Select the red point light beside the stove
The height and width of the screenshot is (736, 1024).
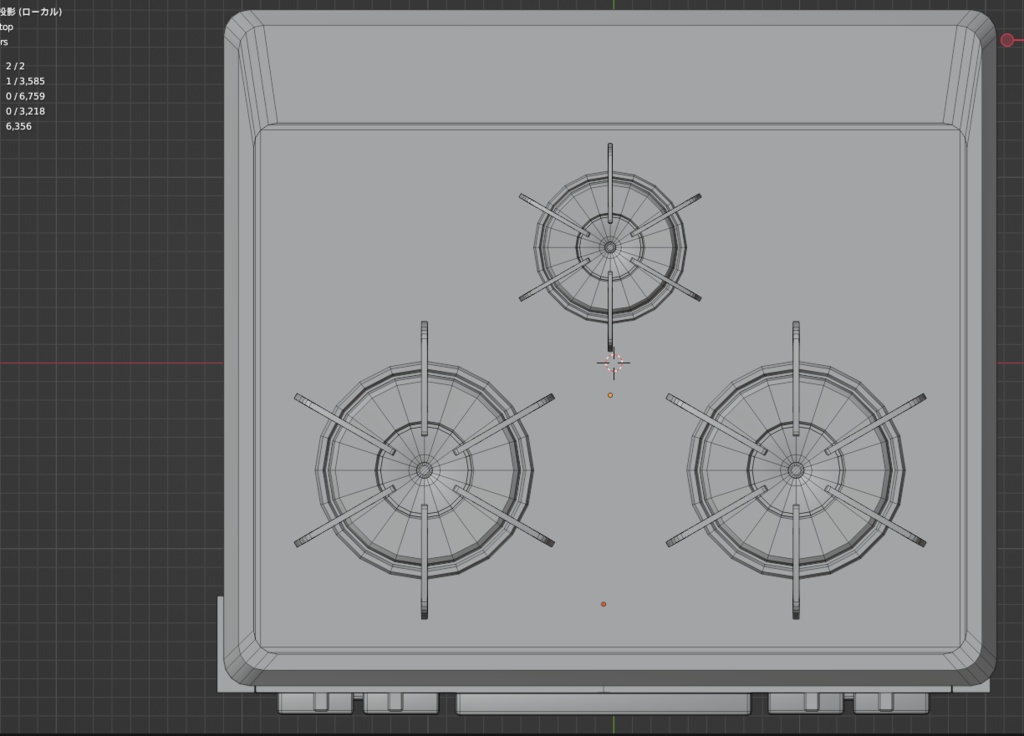click(1008, 40)
